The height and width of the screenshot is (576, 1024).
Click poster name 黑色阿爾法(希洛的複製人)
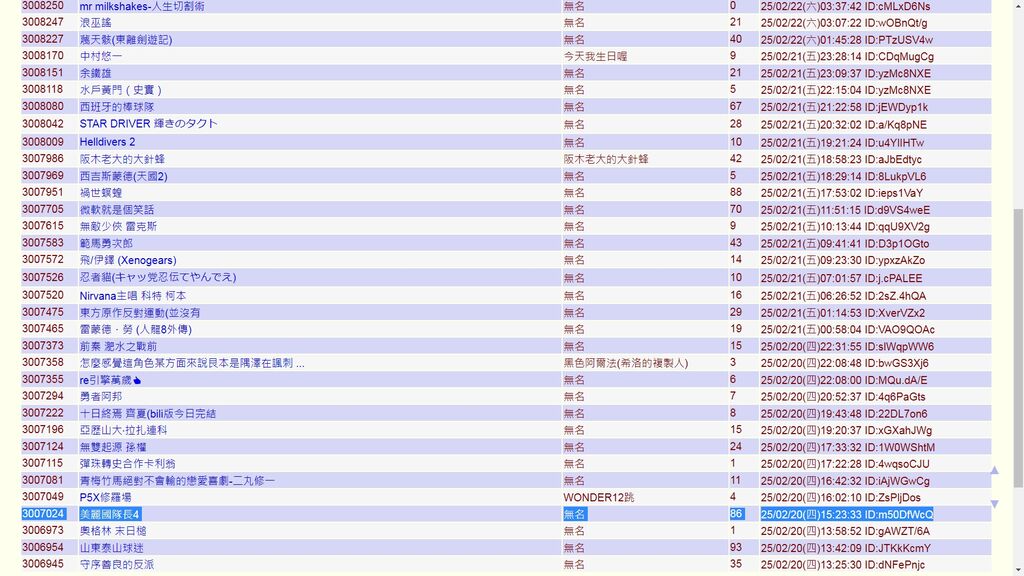pyautogui.click(x=625, y=363)
